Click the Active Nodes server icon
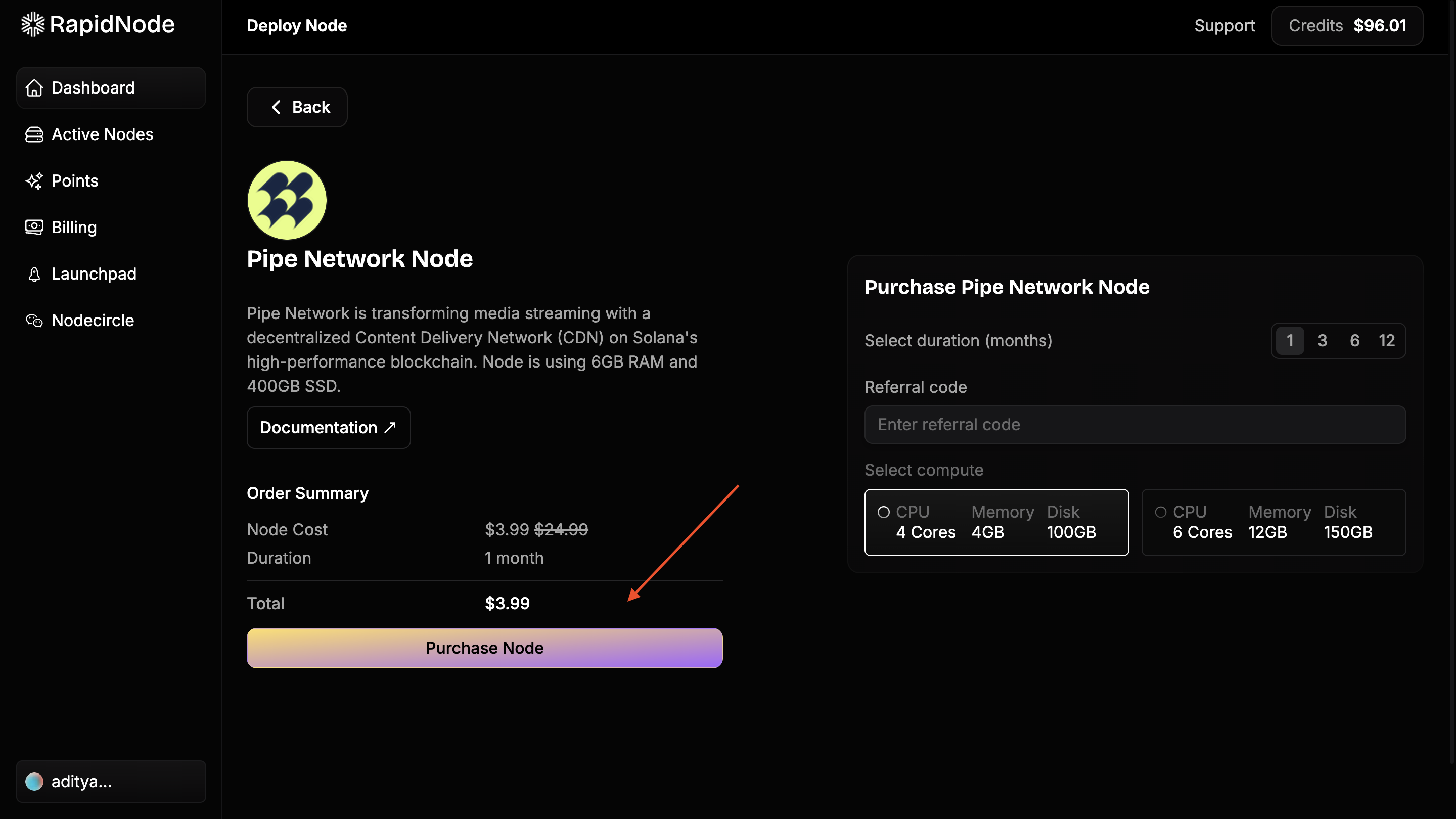Image resolution: width=1456 pixels, height=819 pixels. pos(34,134)
